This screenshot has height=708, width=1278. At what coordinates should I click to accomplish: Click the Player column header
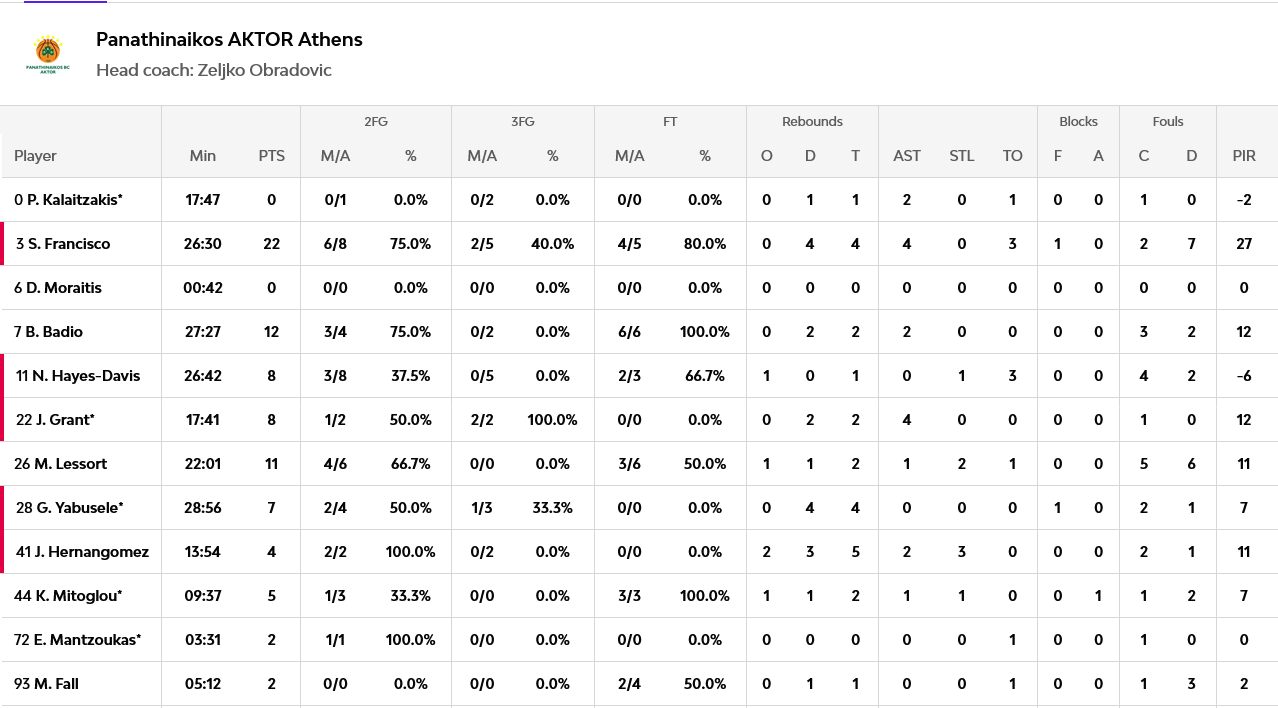[35, 156]
